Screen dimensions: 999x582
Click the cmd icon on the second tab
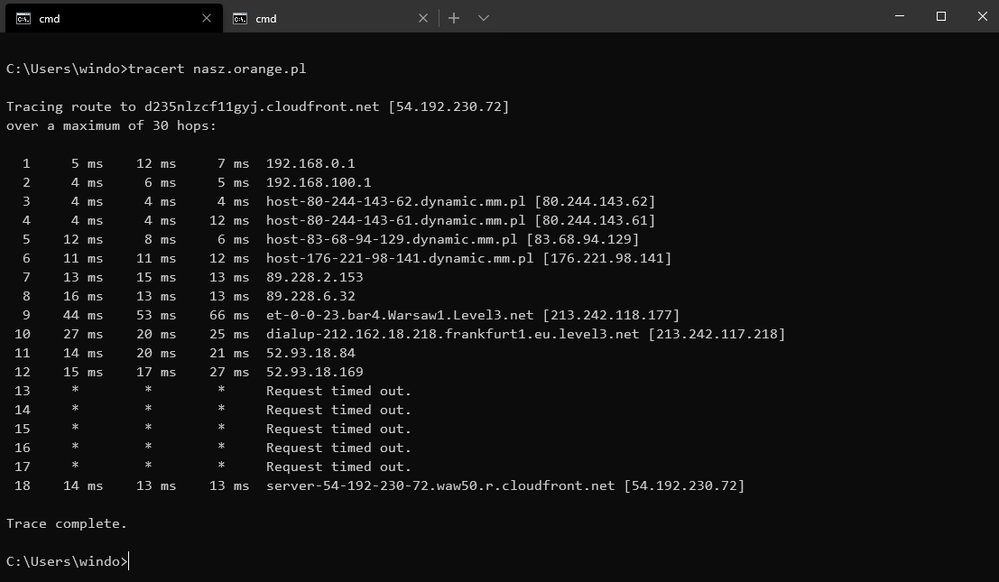(x=240, y=18)
